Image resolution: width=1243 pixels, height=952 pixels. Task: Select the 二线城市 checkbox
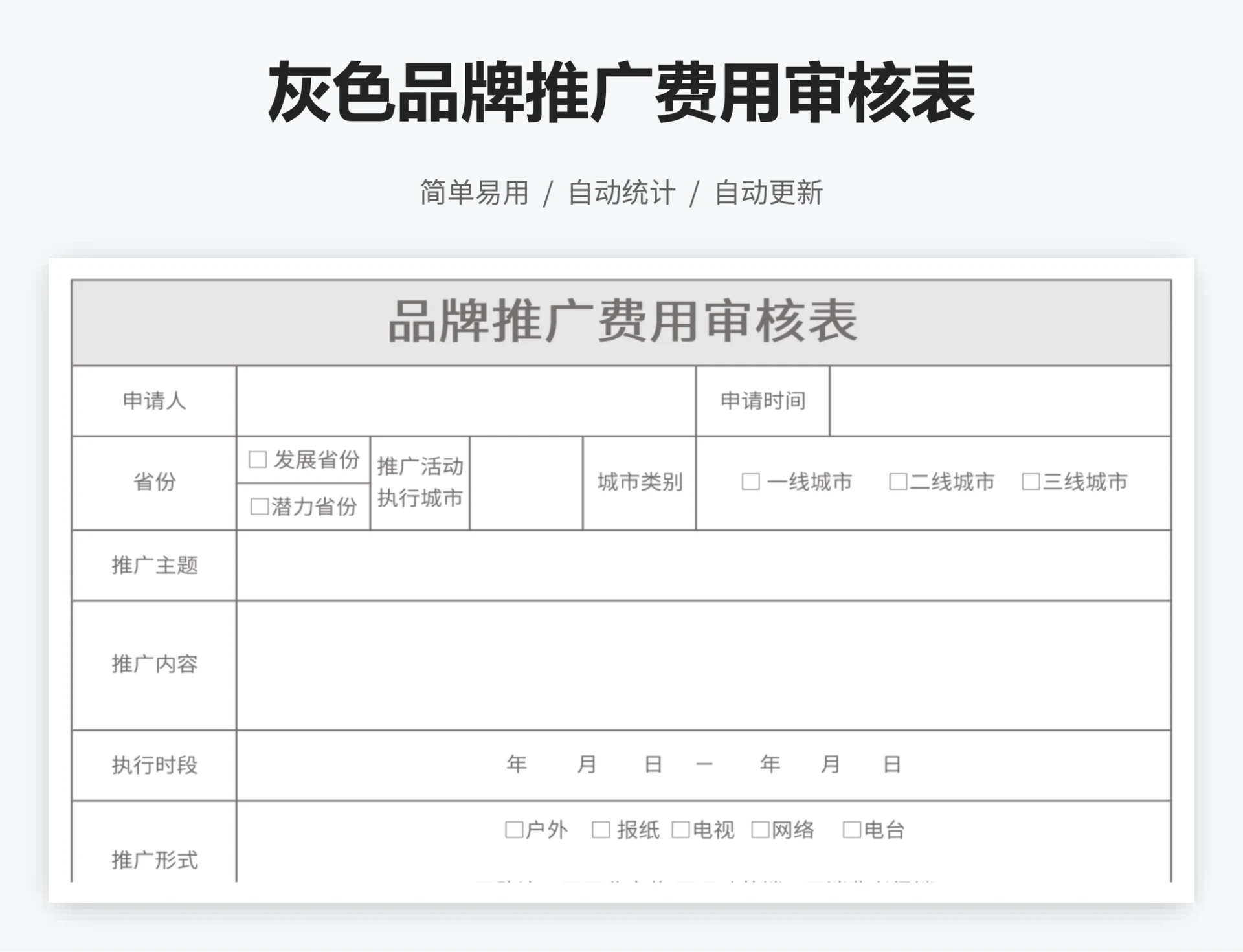[896, 482]
